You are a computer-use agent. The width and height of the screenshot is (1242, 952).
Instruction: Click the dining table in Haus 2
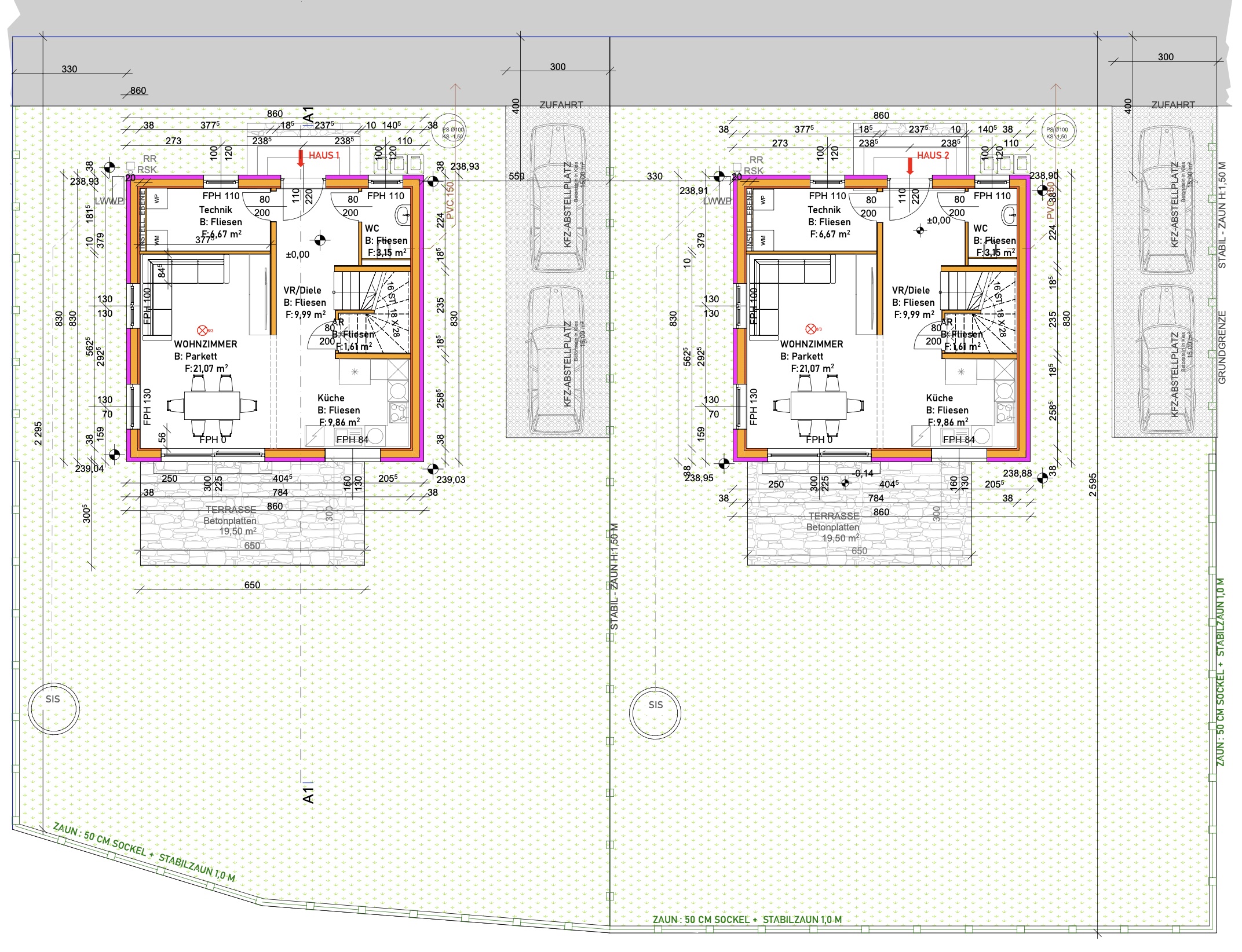pos(819,405)
